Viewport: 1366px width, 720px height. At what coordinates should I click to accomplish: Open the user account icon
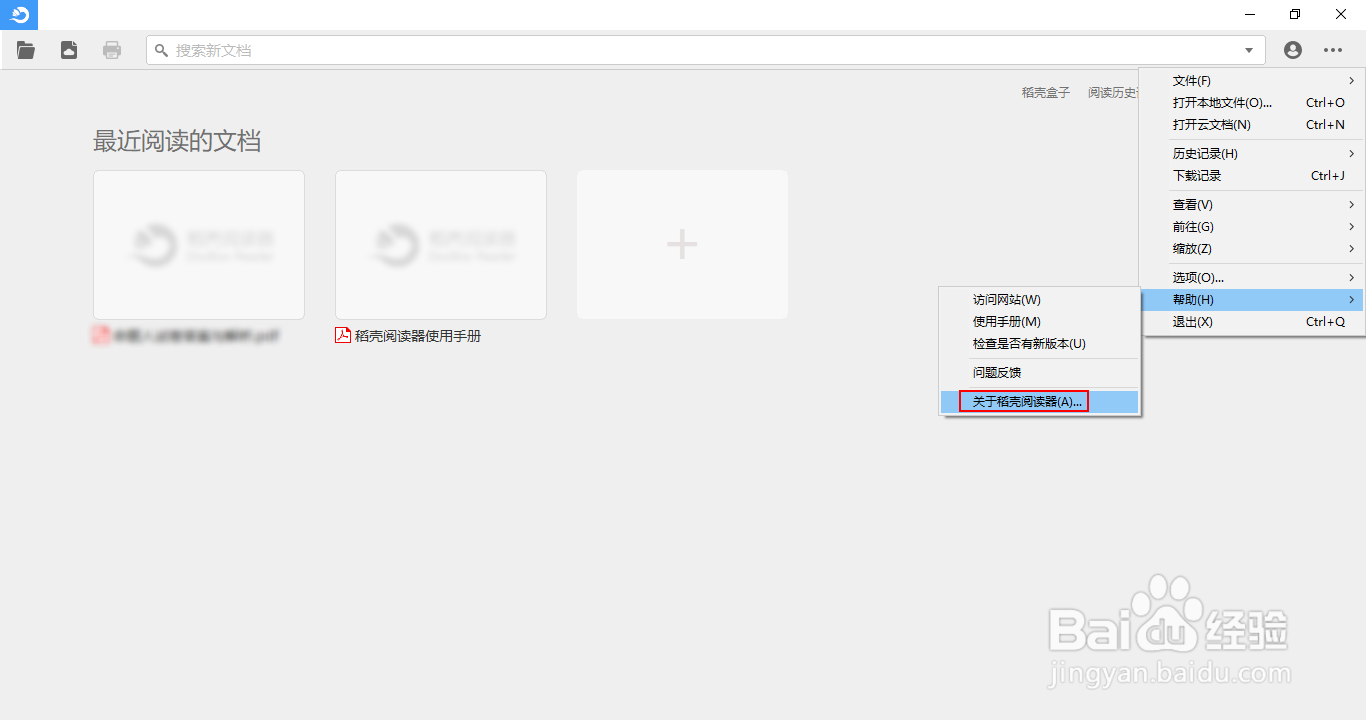pyautogui.click(x=1293, y=50)
